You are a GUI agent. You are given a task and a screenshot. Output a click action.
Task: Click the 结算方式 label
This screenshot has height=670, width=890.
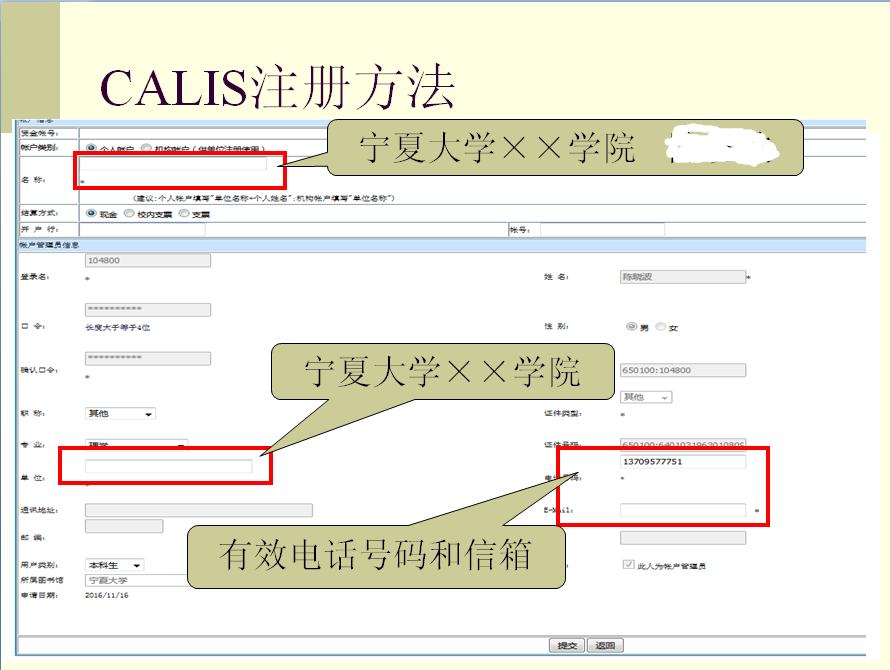click(x=39, y=213)
